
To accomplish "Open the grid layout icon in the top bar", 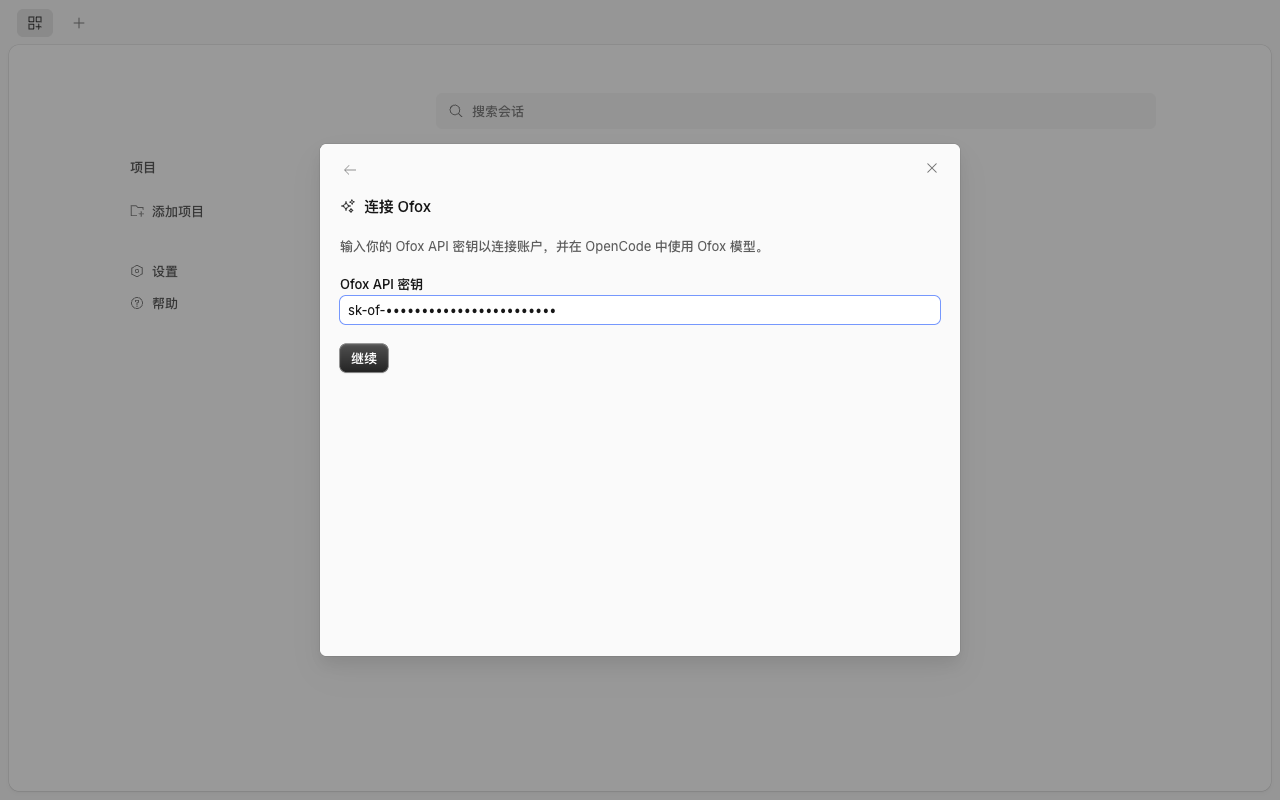I will (x=35, y=22).
